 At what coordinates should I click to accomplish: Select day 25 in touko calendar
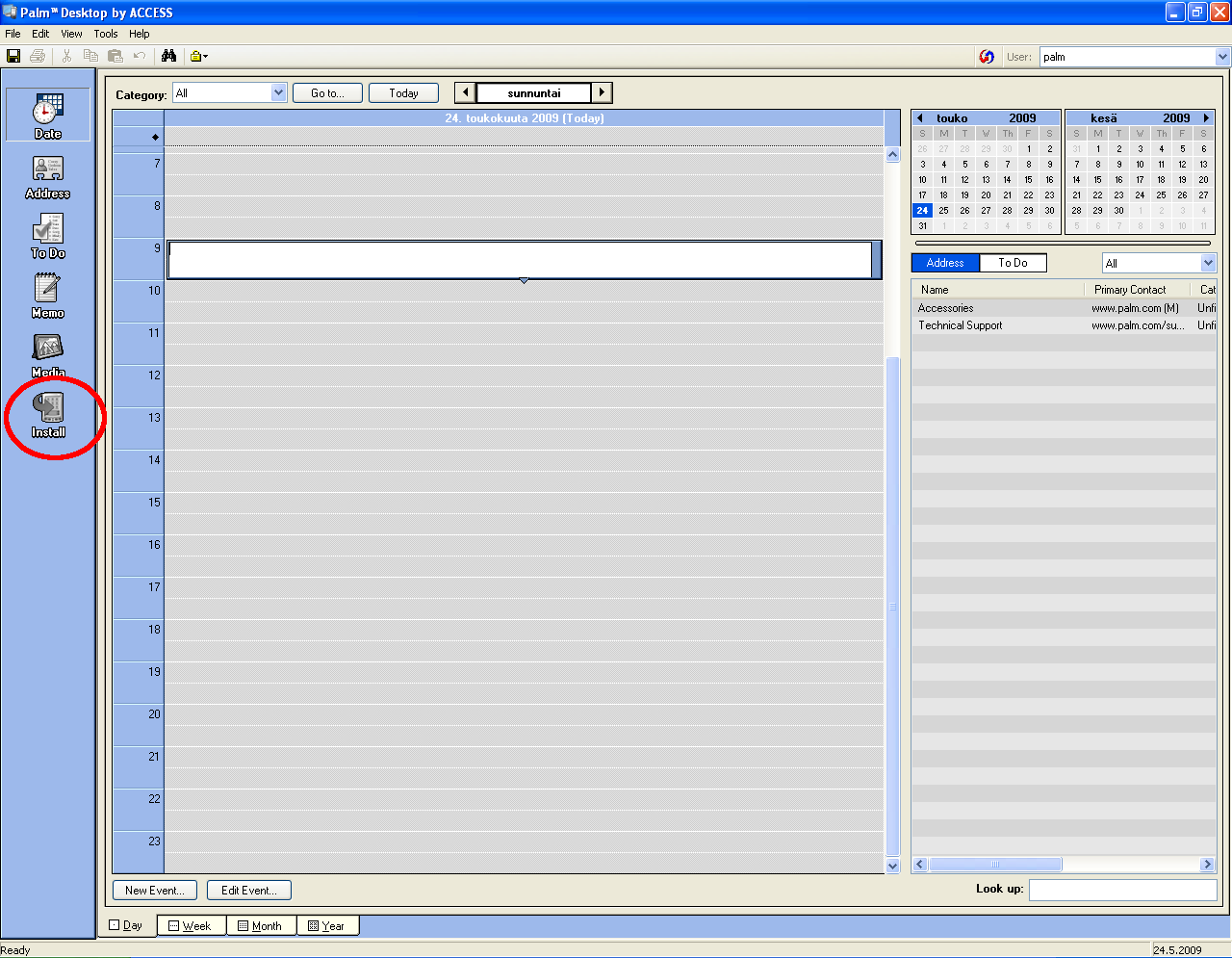point(944,211)
